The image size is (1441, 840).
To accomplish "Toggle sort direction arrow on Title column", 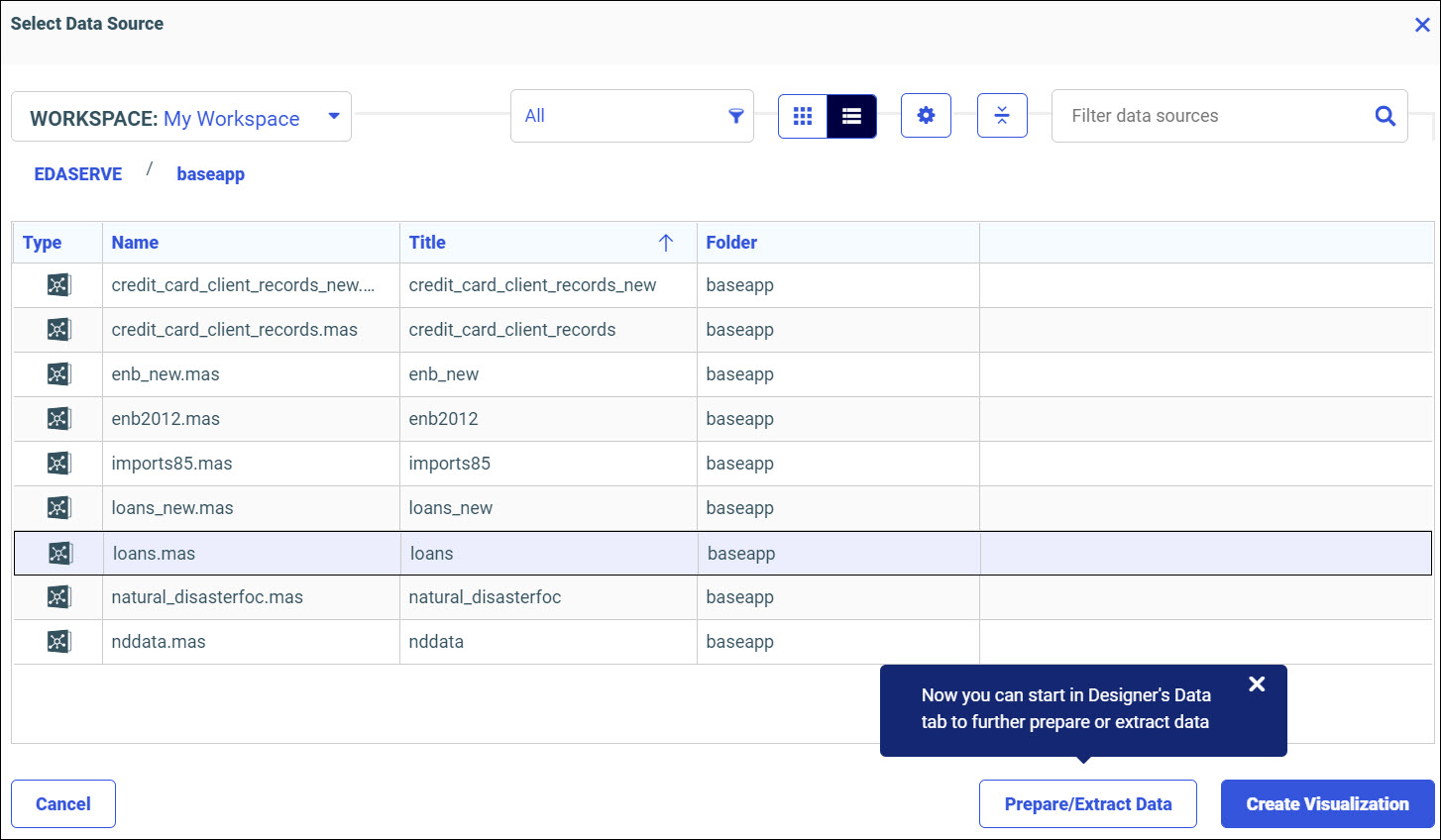I will point(666,243).
